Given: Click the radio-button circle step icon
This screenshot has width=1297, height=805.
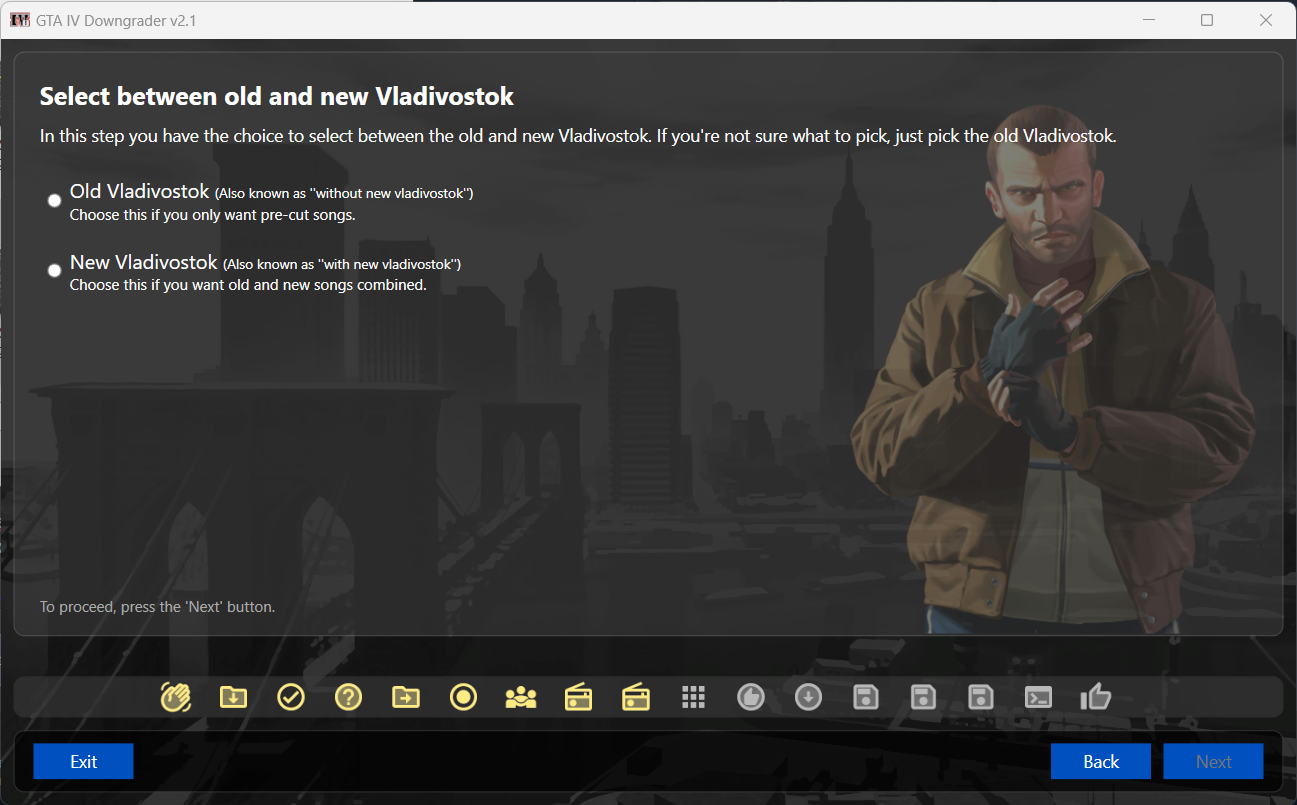Looking at the screenshot, I should pyautogui.click(x=463, y=697).
